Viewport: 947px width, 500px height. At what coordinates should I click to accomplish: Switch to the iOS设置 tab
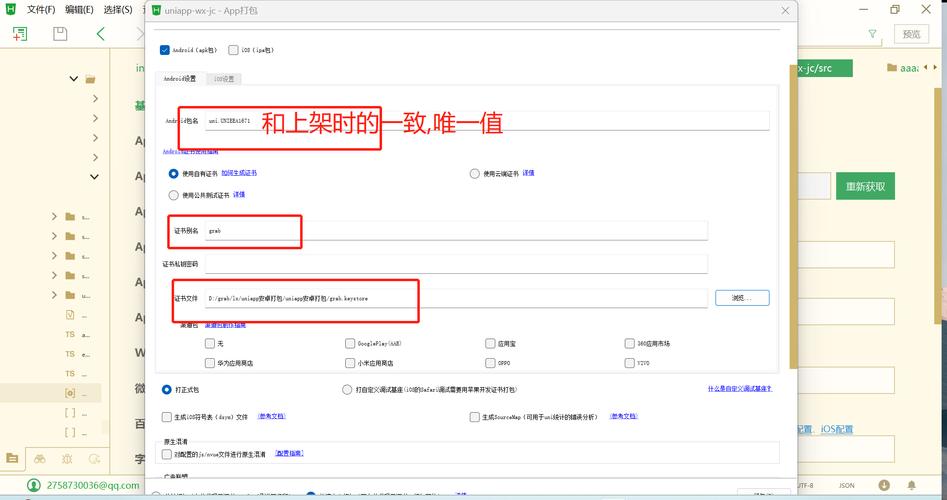pos(222,78)
